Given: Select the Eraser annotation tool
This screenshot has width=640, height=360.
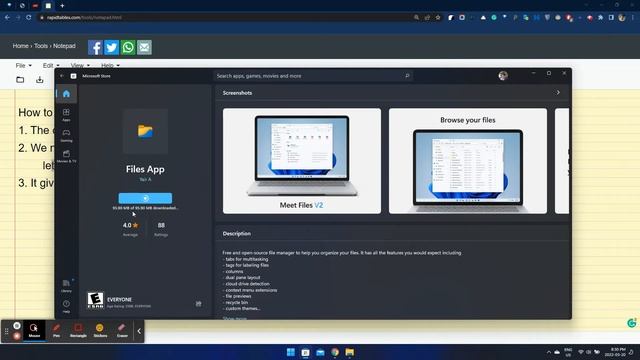Looking at the screenshot, I should click(x=122, y=330).
